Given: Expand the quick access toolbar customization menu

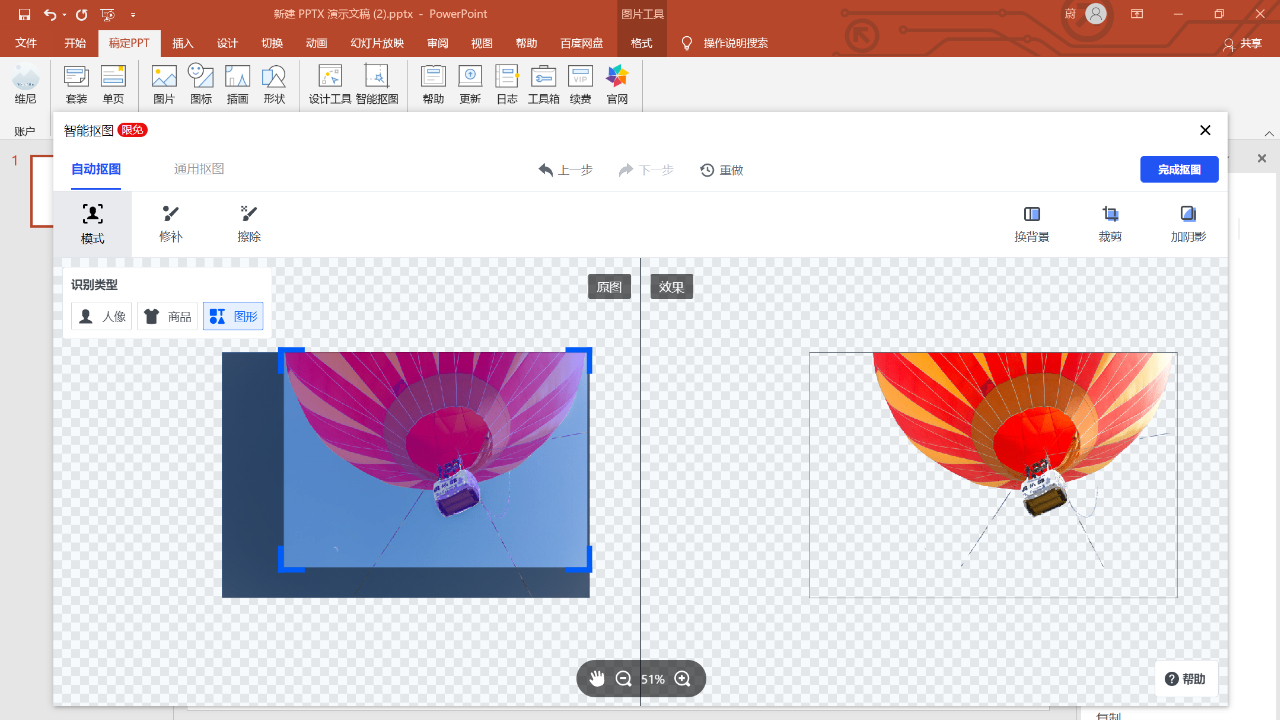Looking at the screenshot, I should point(131,14).
